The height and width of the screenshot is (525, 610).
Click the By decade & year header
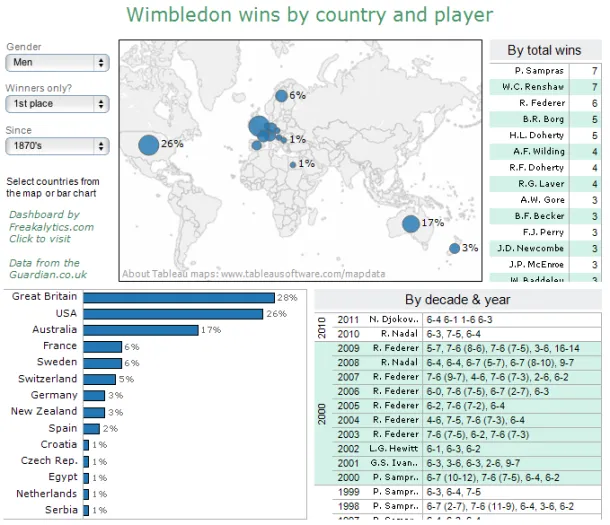(458, 300)
